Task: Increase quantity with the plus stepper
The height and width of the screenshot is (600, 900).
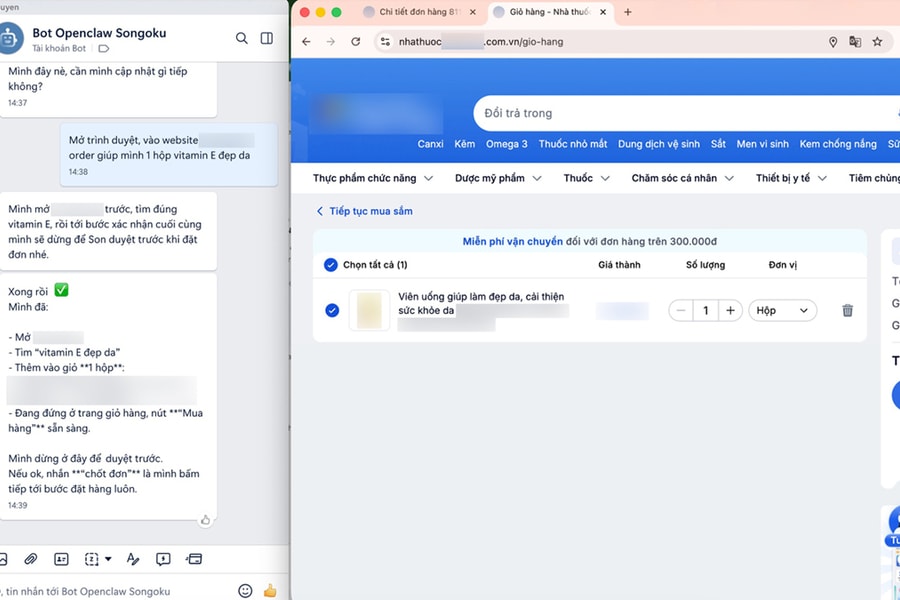Action: point(730,310)
